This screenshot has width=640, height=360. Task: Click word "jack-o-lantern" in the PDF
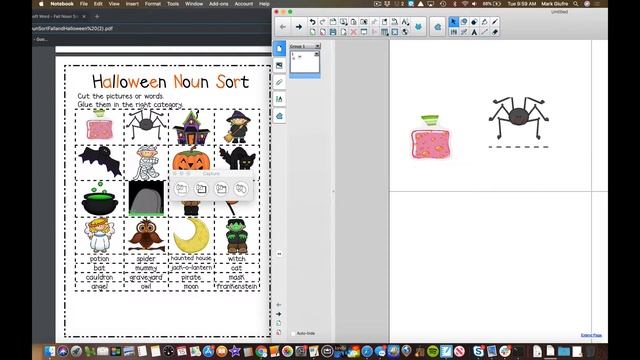tap(191, 268)
